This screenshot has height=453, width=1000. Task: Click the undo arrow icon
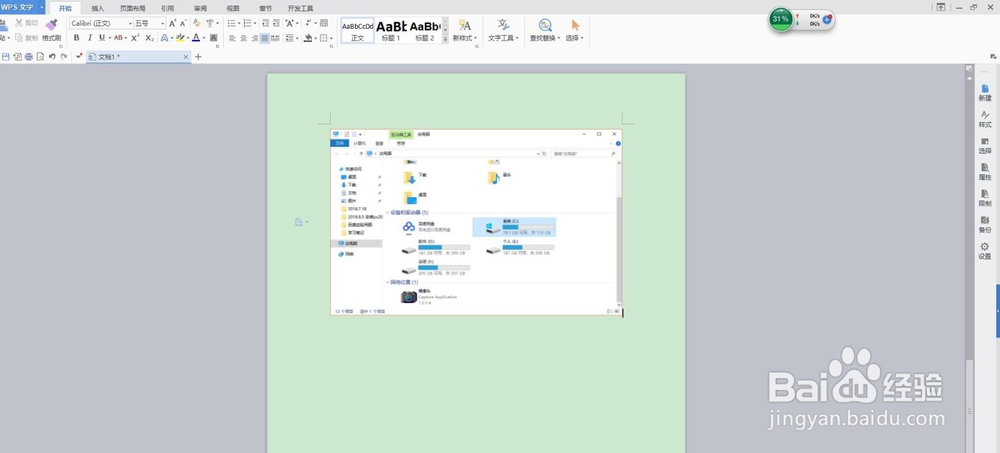click(52, 57)
